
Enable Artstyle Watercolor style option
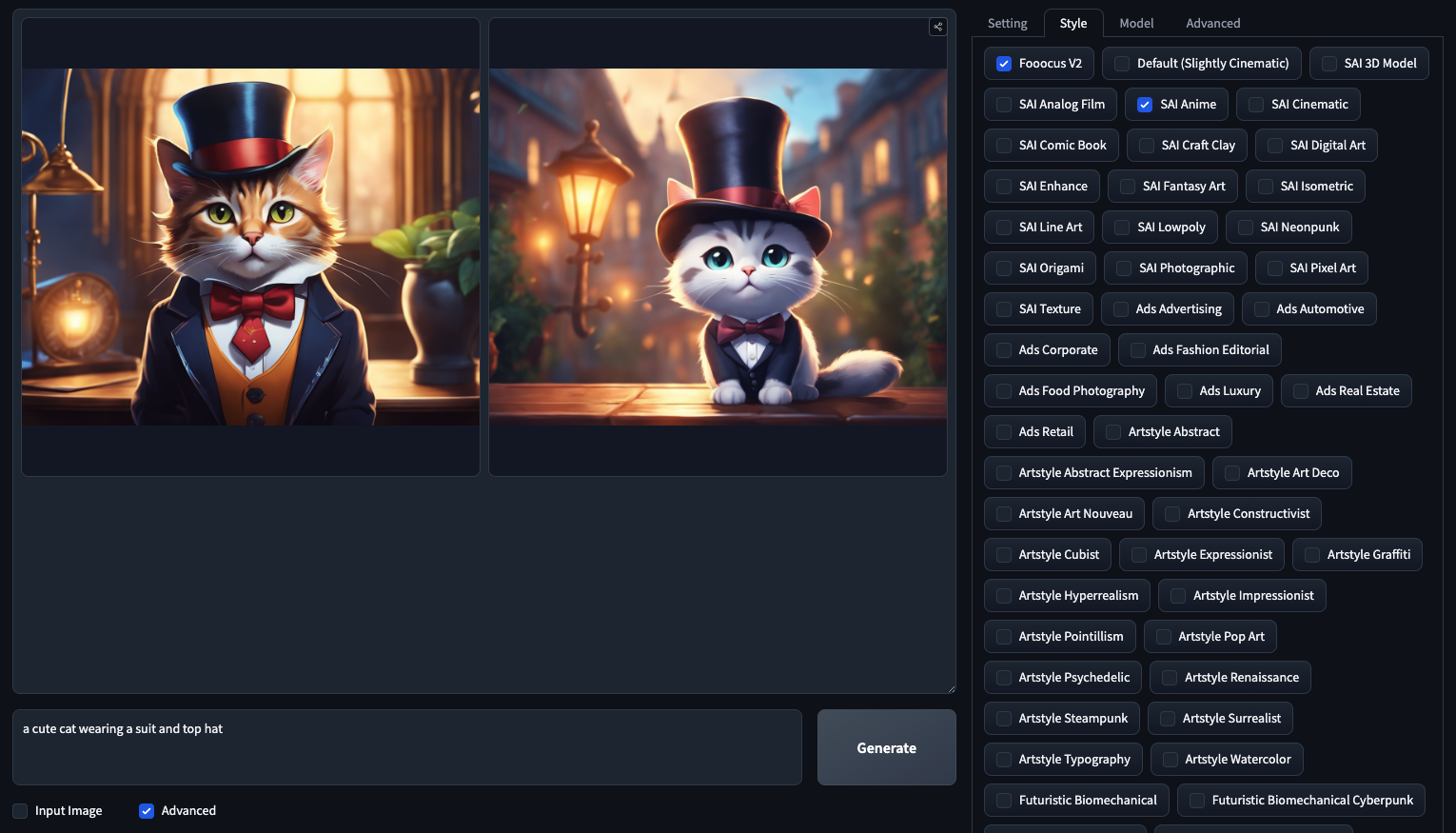(1171, 760)
